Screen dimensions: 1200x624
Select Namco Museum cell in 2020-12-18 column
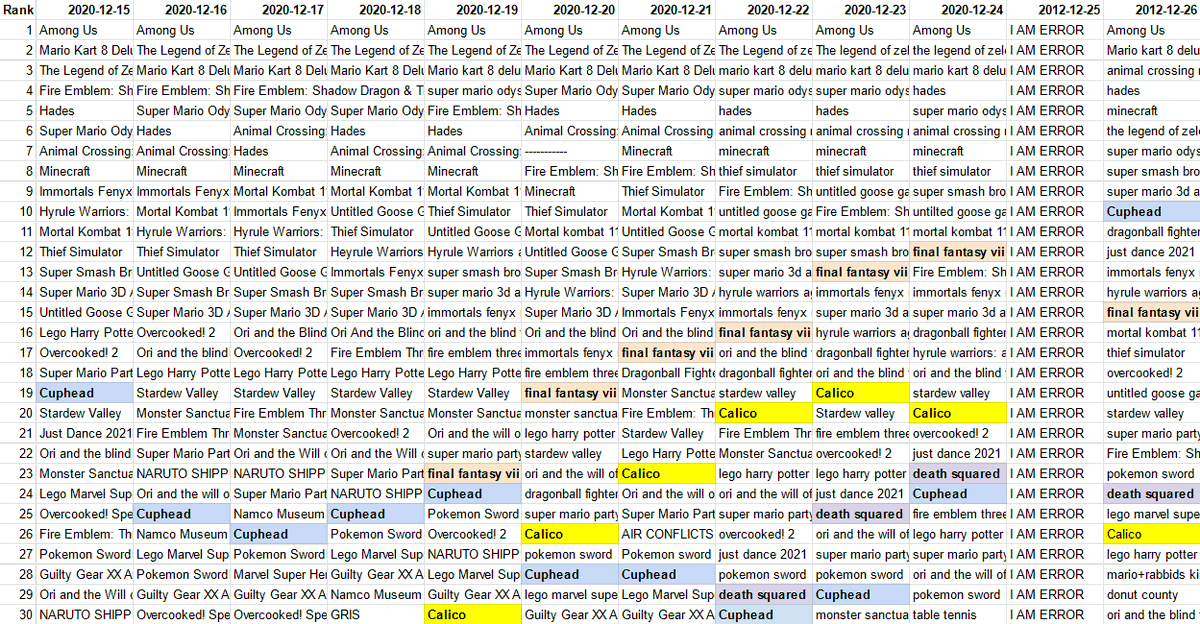[376, 594]
